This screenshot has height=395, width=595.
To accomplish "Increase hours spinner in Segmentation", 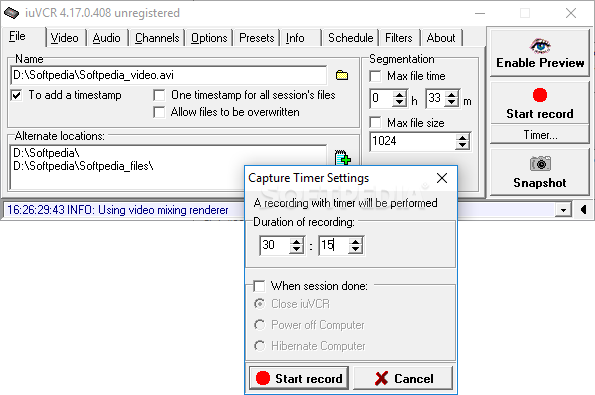I will coord(399,94).
